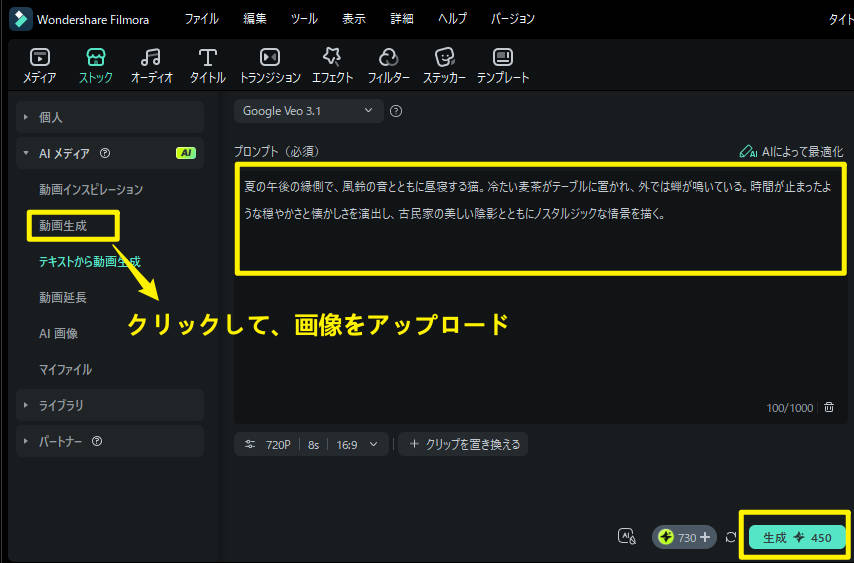Viewport: 854px width, 563px height.
Task: Click the help icon next to AI メディア
Action: coord(105,154)
